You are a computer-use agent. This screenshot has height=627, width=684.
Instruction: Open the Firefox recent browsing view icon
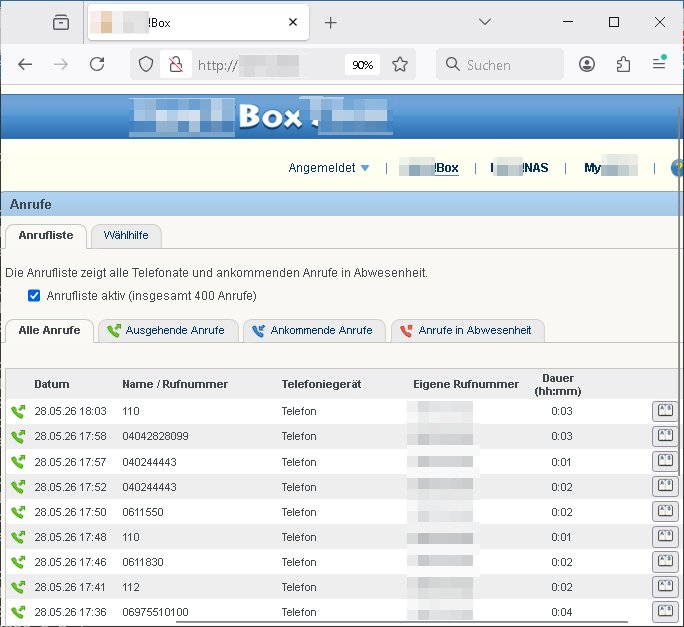[x=61, y=22]
